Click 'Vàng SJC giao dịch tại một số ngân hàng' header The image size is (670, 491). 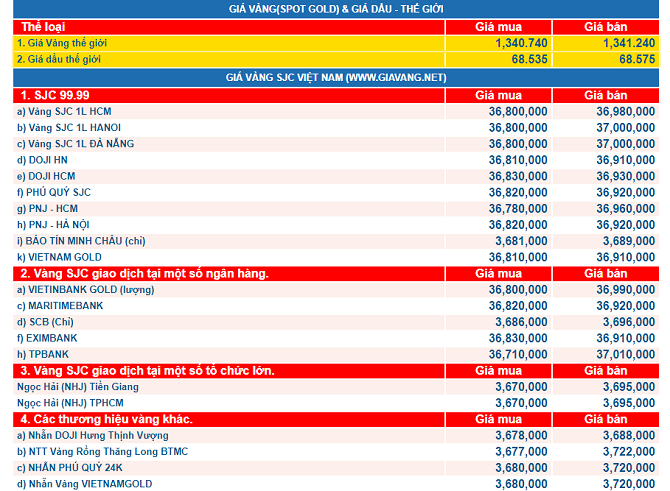(144, 273)
